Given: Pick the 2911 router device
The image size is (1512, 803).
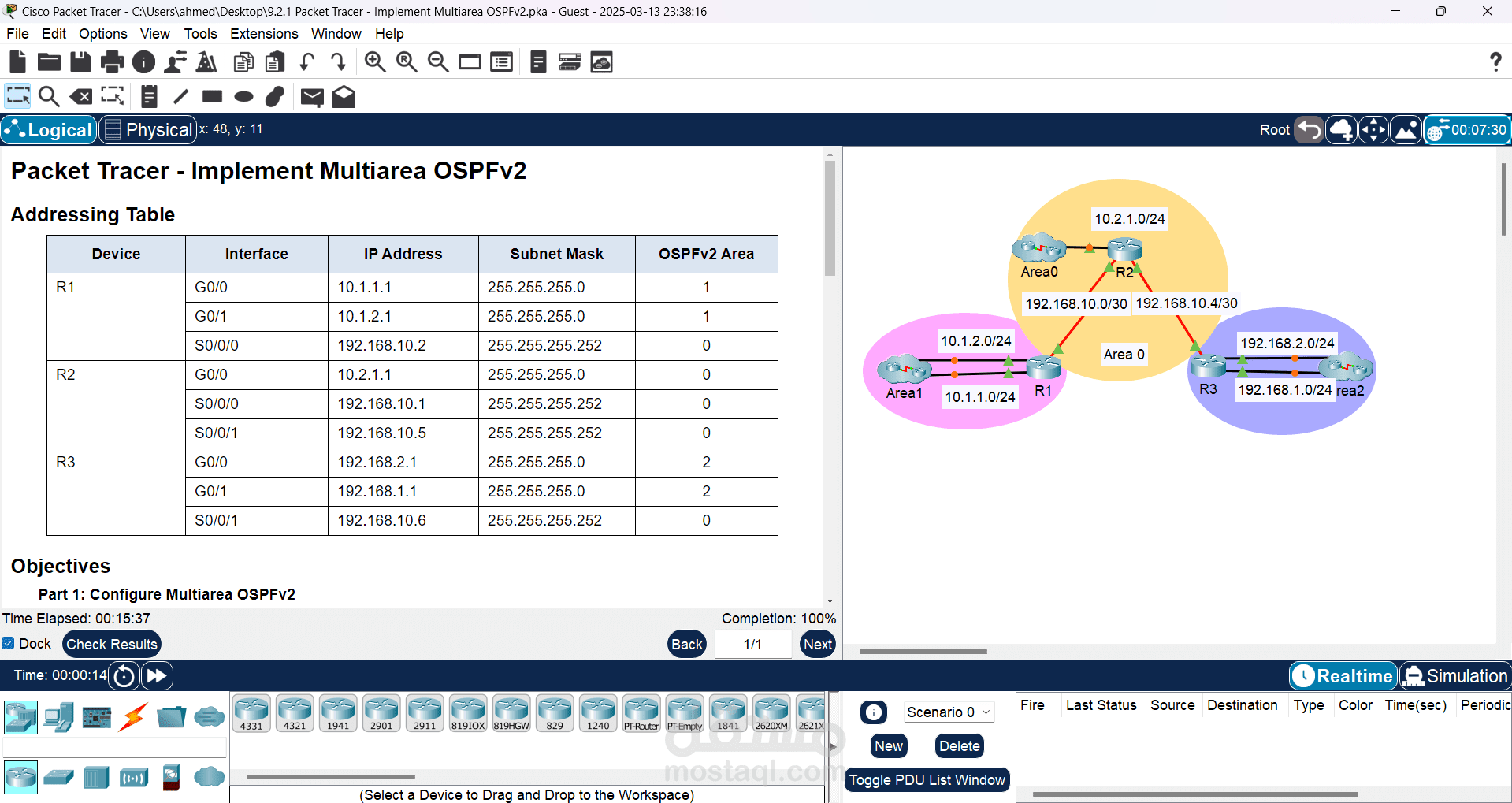Looking at the screenshot, I should coord(425,713).
